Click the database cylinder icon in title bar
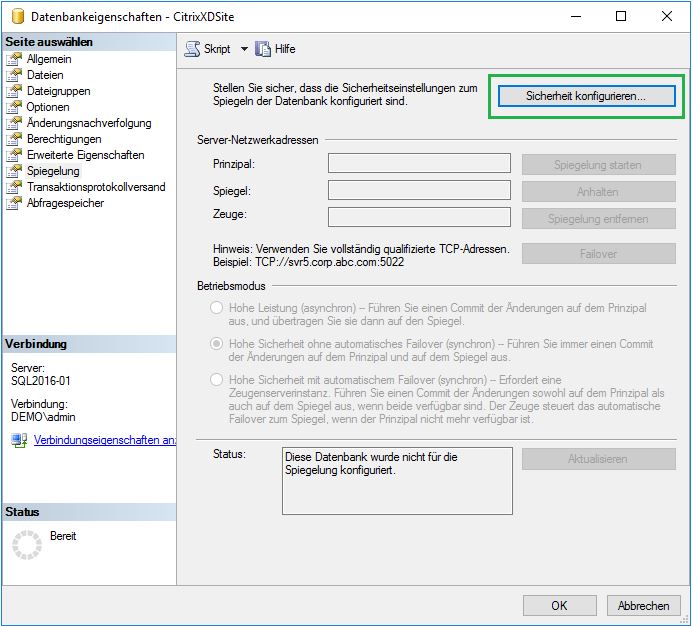Viewport: 693px width, 628px height. (x=18, y=17)
